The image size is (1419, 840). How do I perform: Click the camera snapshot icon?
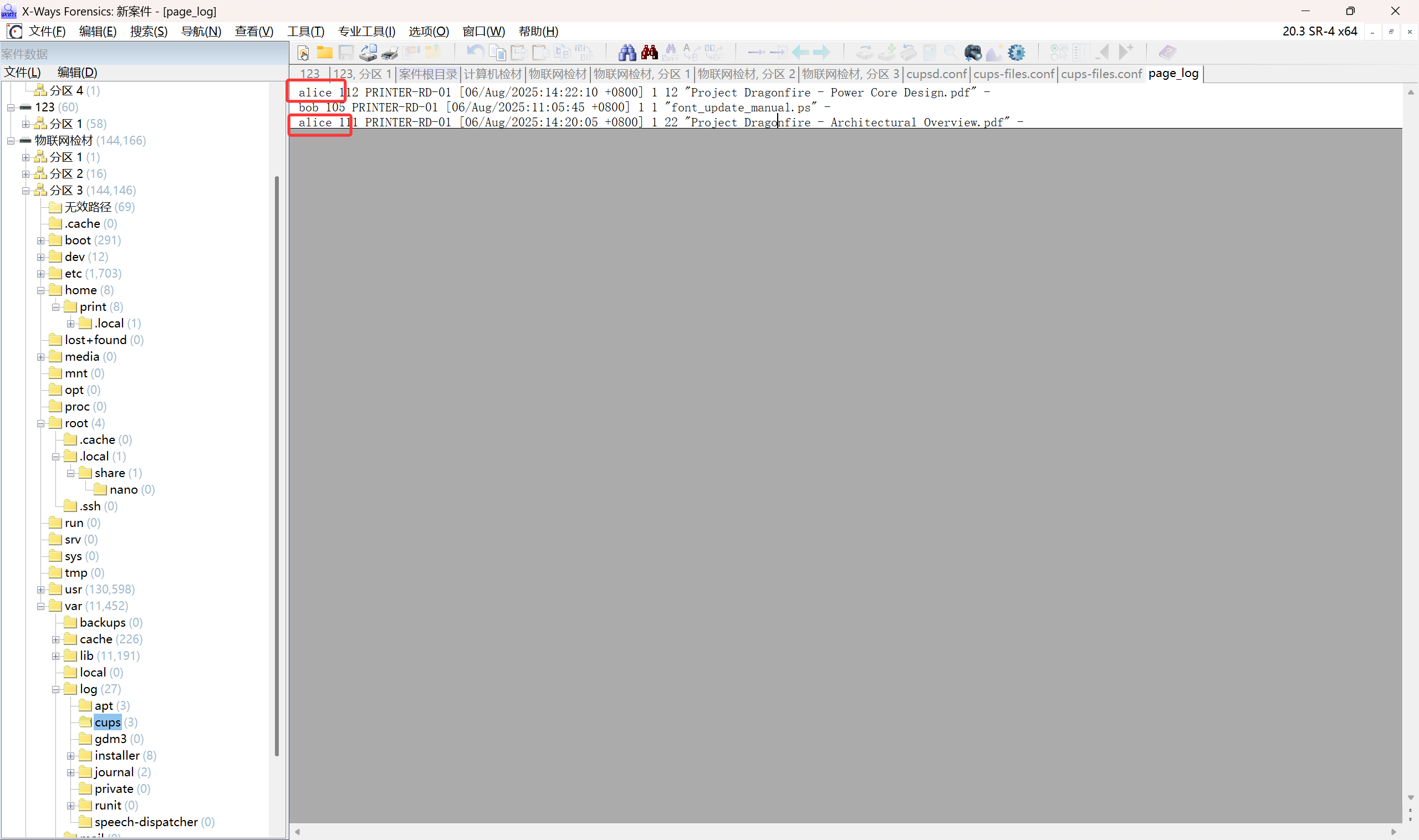[972, 53]
